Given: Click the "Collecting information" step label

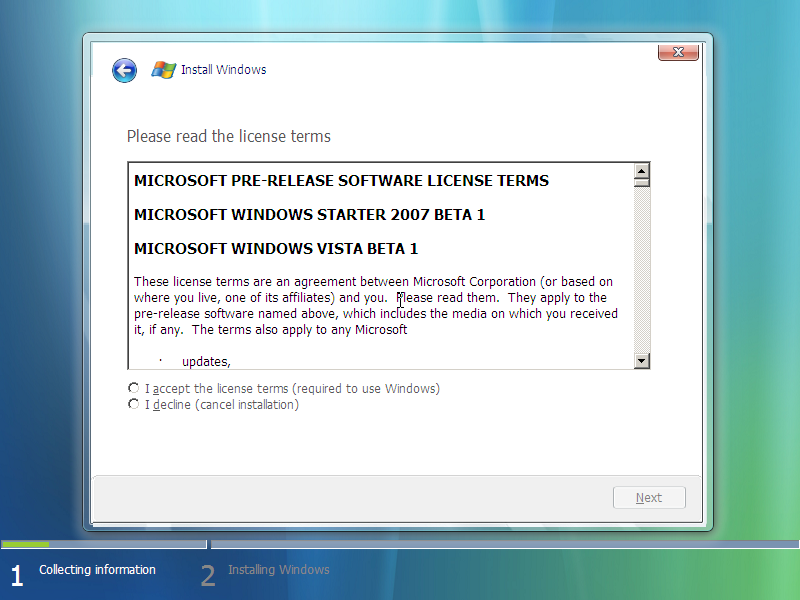Looking at the screenshot, I should (97, 569).
